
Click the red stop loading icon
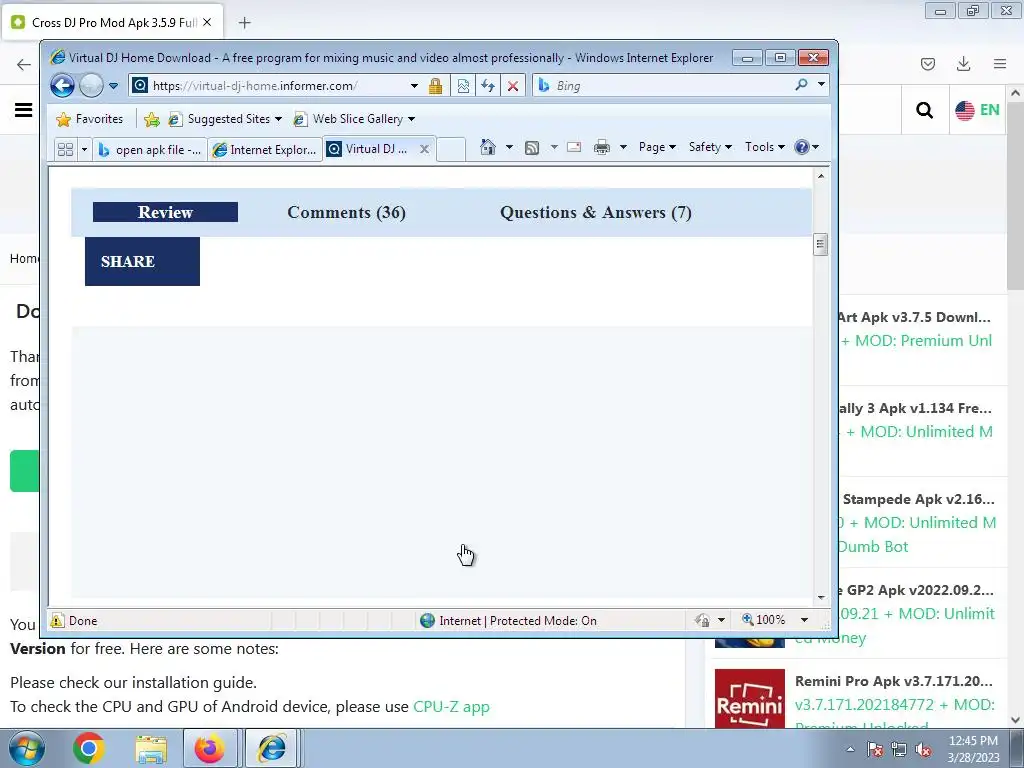(513, 86)
